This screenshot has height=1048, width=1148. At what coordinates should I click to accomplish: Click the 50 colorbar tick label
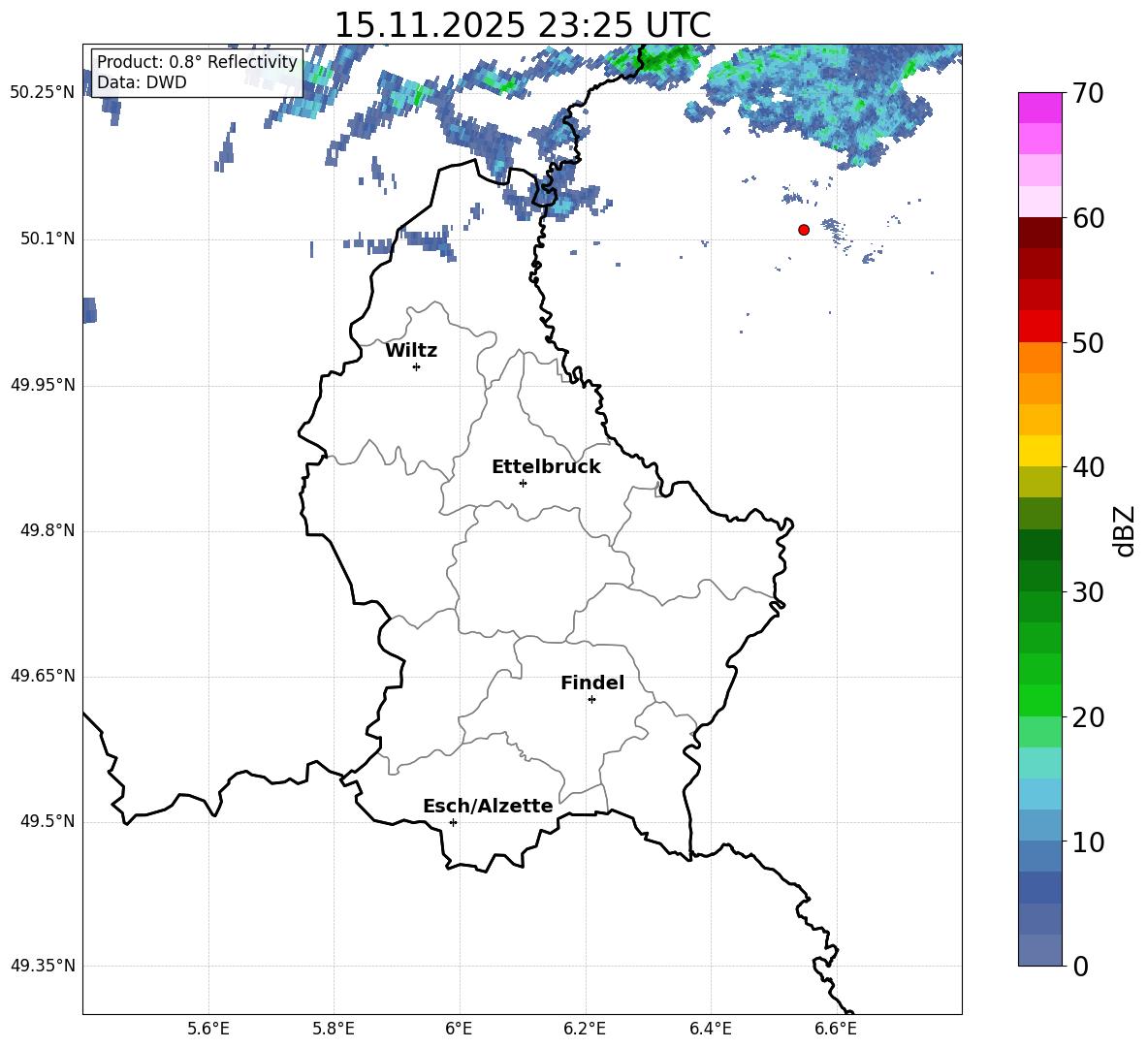coord(1089,343)
